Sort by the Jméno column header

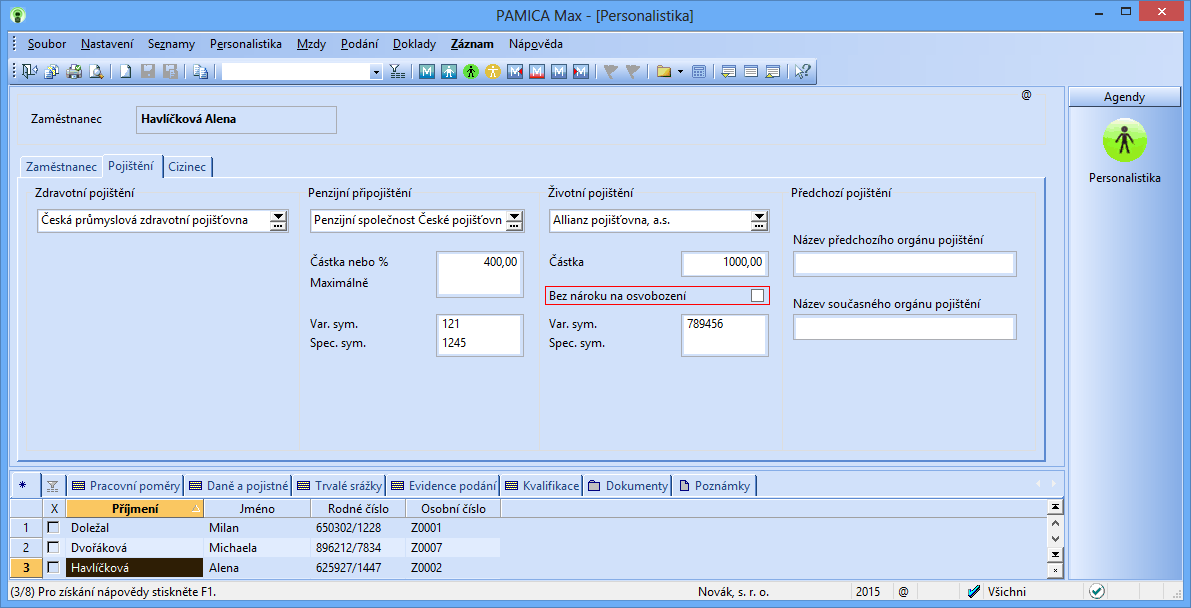tap(257, 508)
